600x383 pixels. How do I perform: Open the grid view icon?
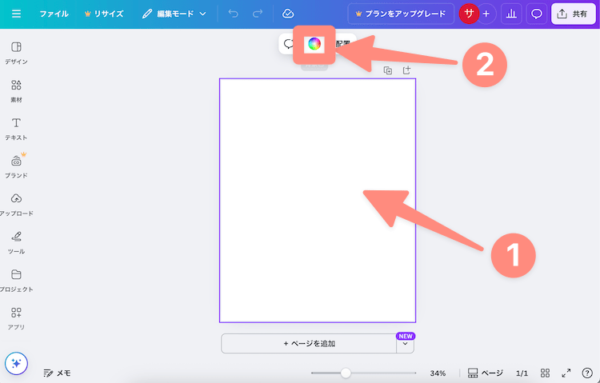pos(545,373)
